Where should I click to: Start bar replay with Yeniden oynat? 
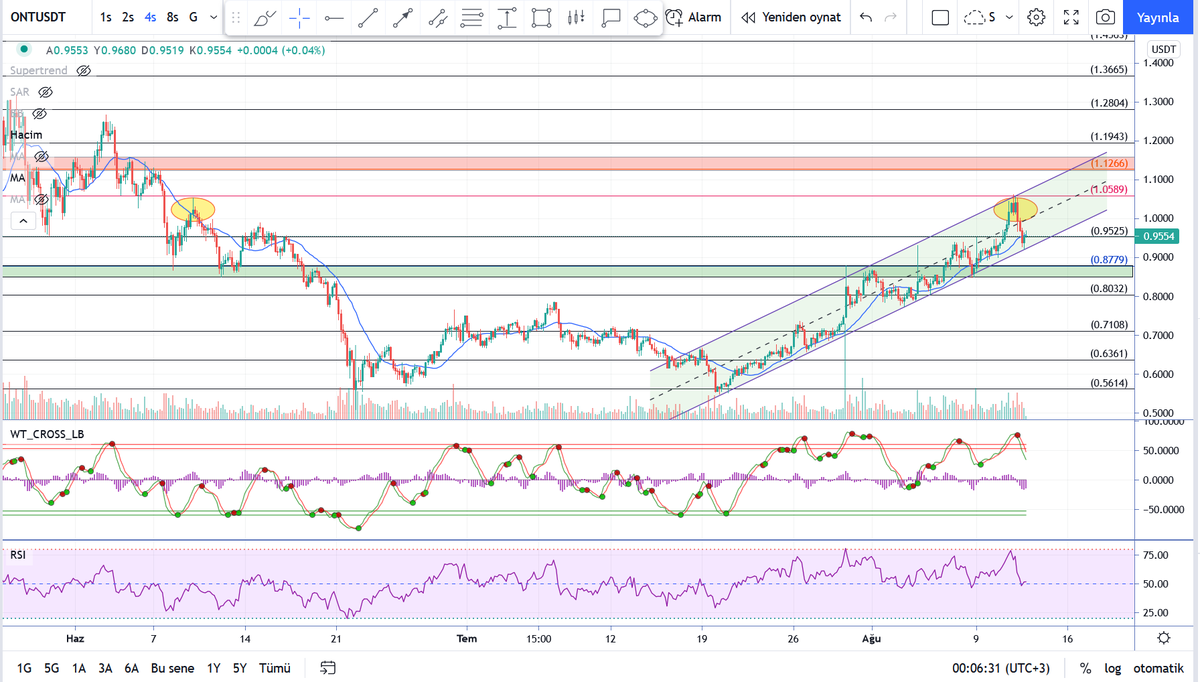[x=791, y=17]
